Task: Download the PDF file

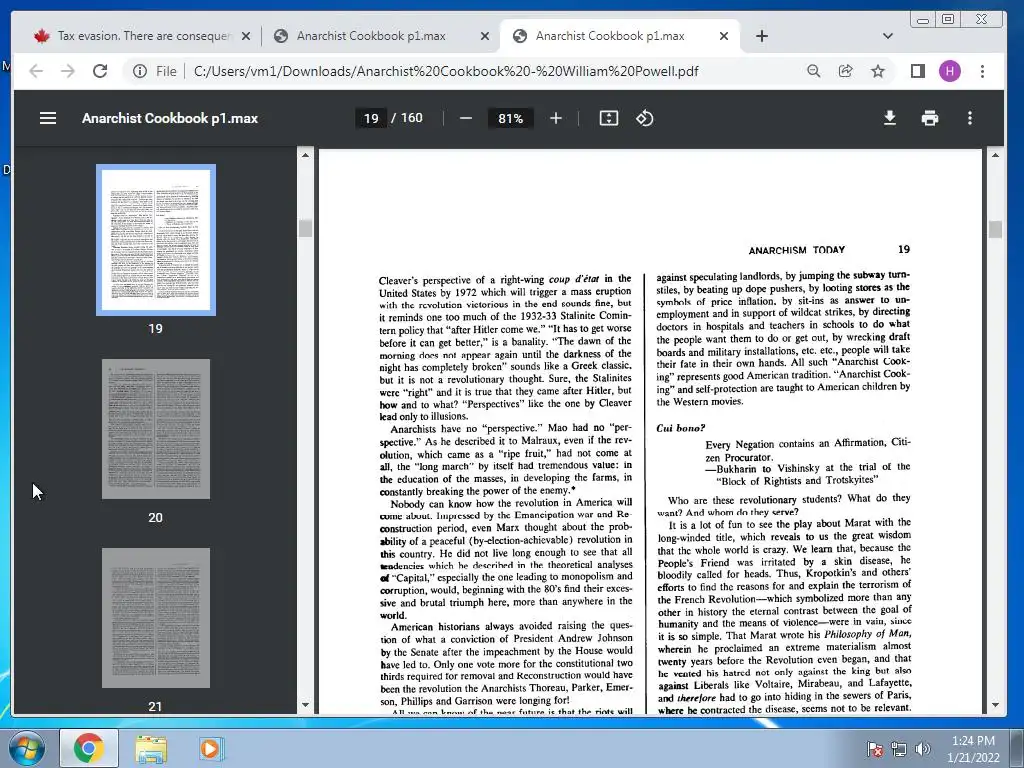Action: tap(889, 118)
